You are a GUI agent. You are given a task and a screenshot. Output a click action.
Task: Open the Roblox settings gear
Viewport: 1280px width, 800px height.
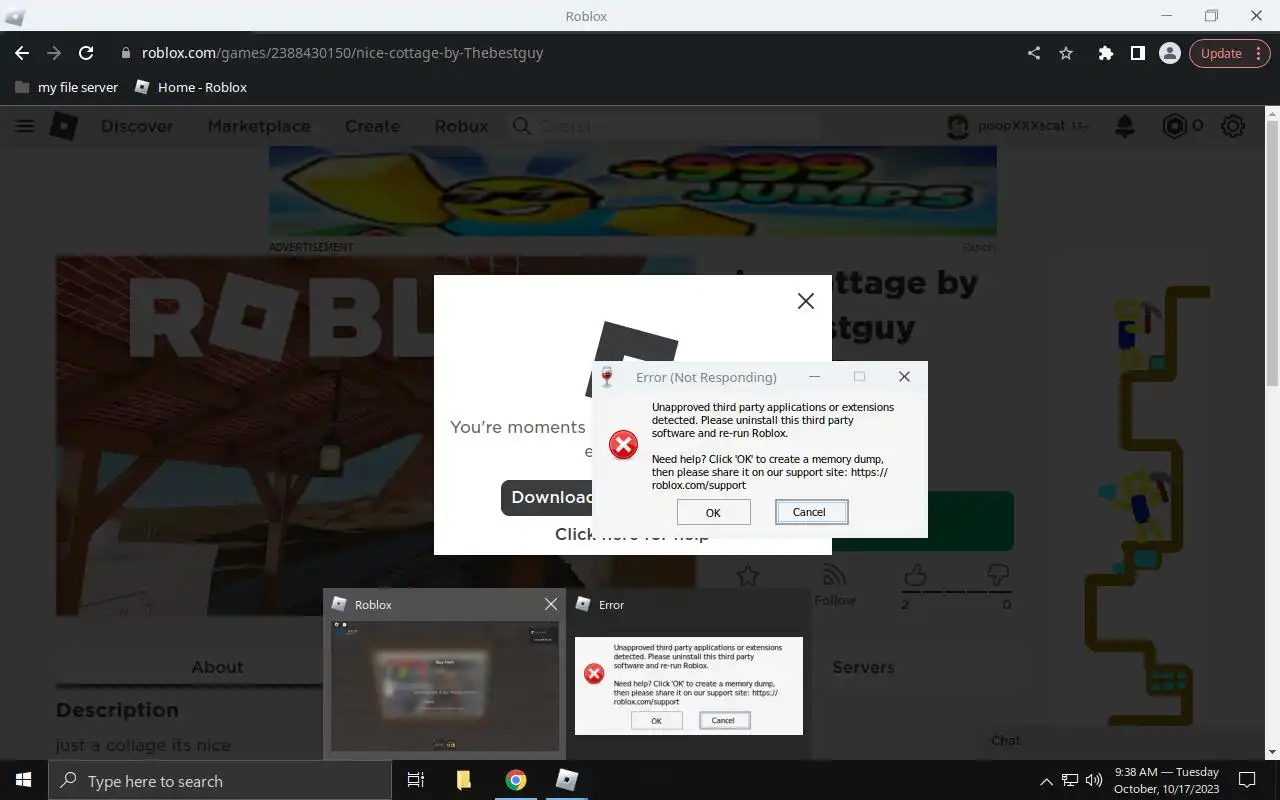pos(1233,126)
